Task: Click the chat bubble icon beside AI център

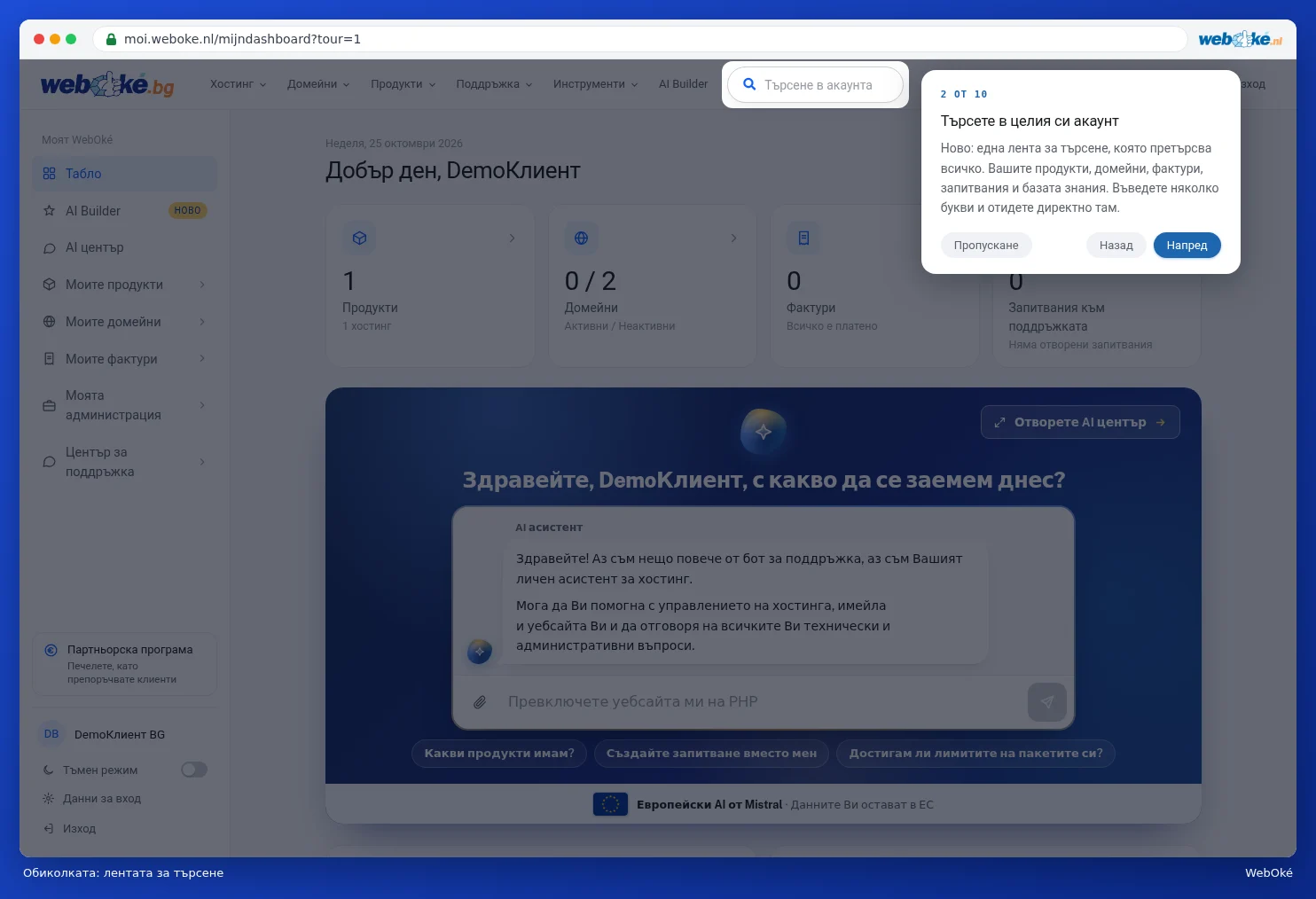Action: point(49,248)
